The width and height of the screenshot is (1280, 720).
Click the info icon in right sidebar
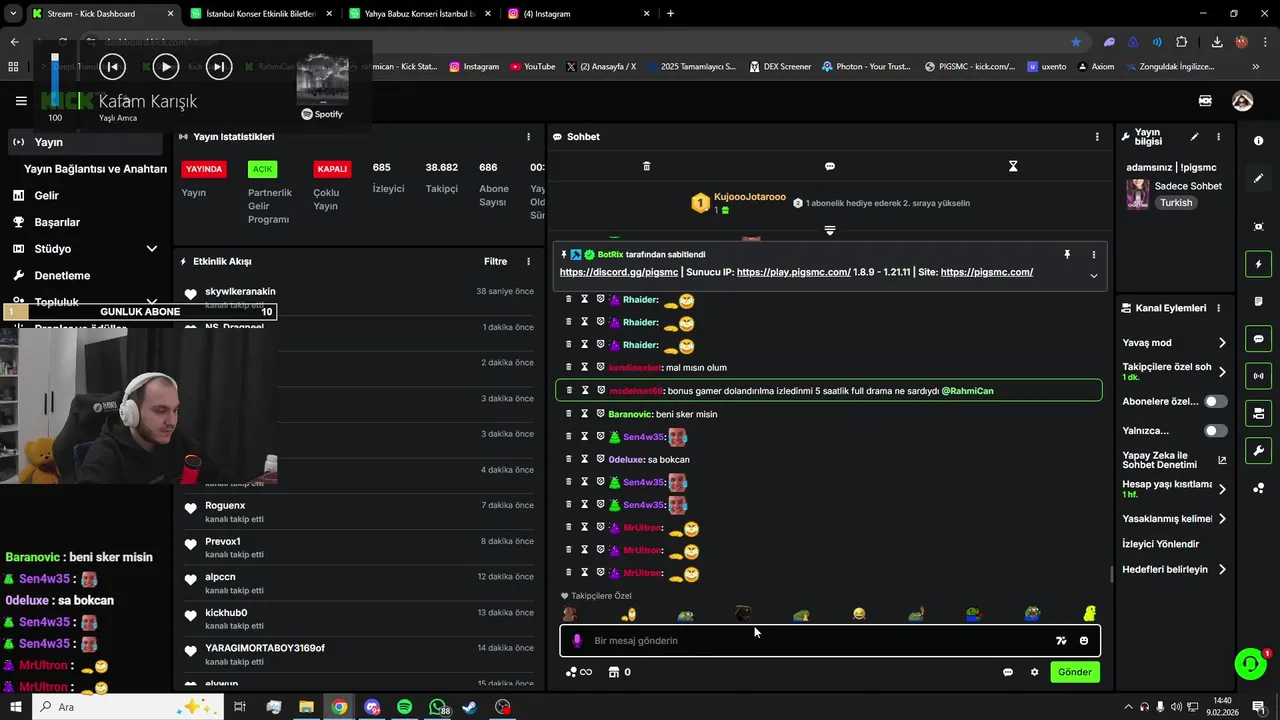pos(1258,141)
